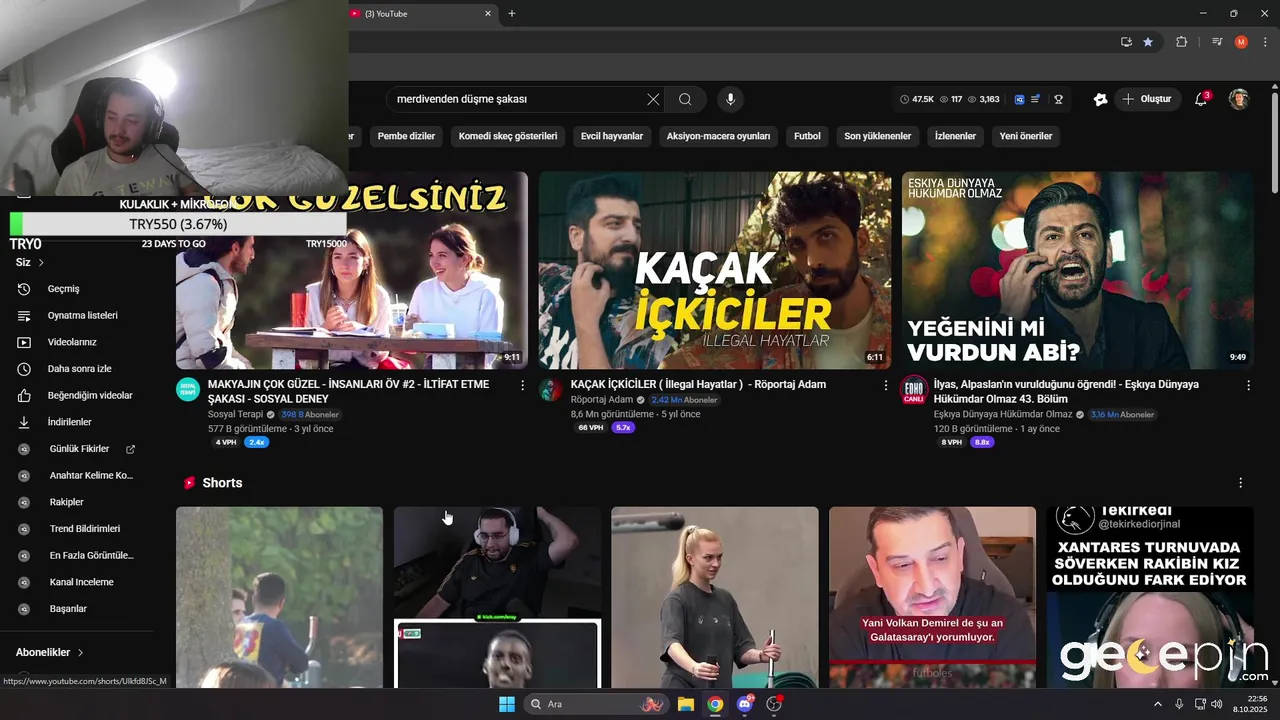Play YEĞENİNİ Mİ VURDUN ABİ thumbnail
Image resolution: width=1280 pixels, height=720 pixels.
pyautogui.click(x=1077, y=270)
